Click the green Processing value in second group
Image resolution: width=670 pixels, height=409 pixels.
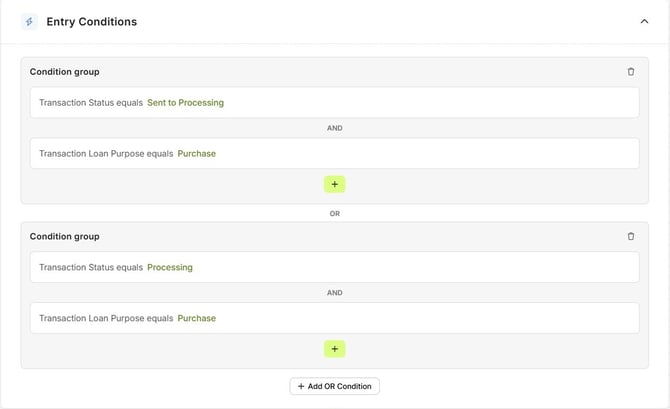point(170,268)
